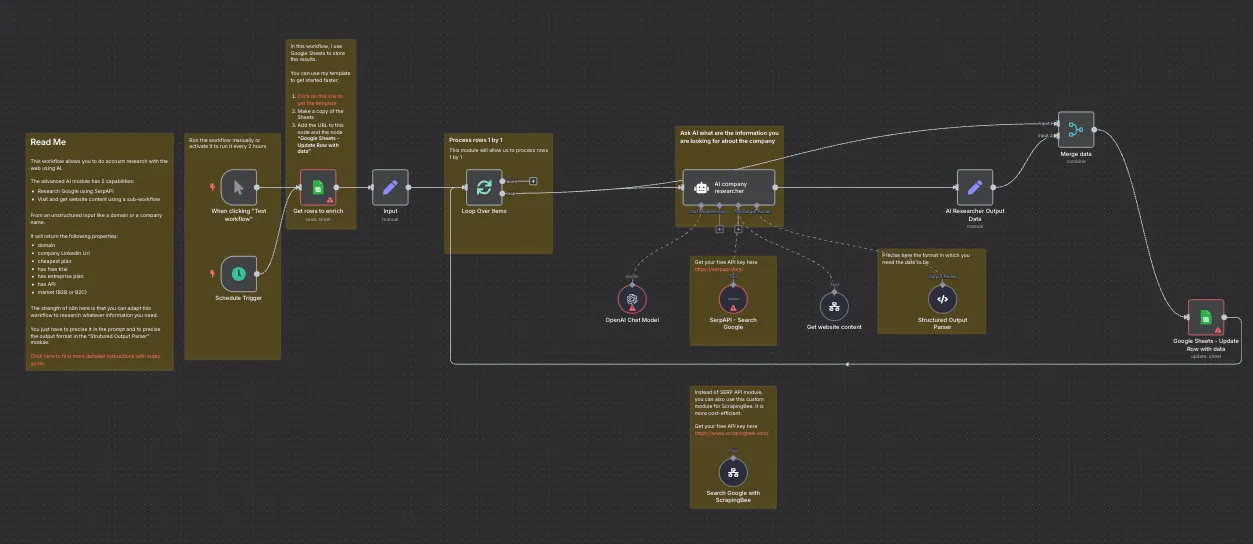This screenshot has width=1253, height=544.
Task: Click the 'OpenAI Chat Model' label
Action: click(632, 319)
